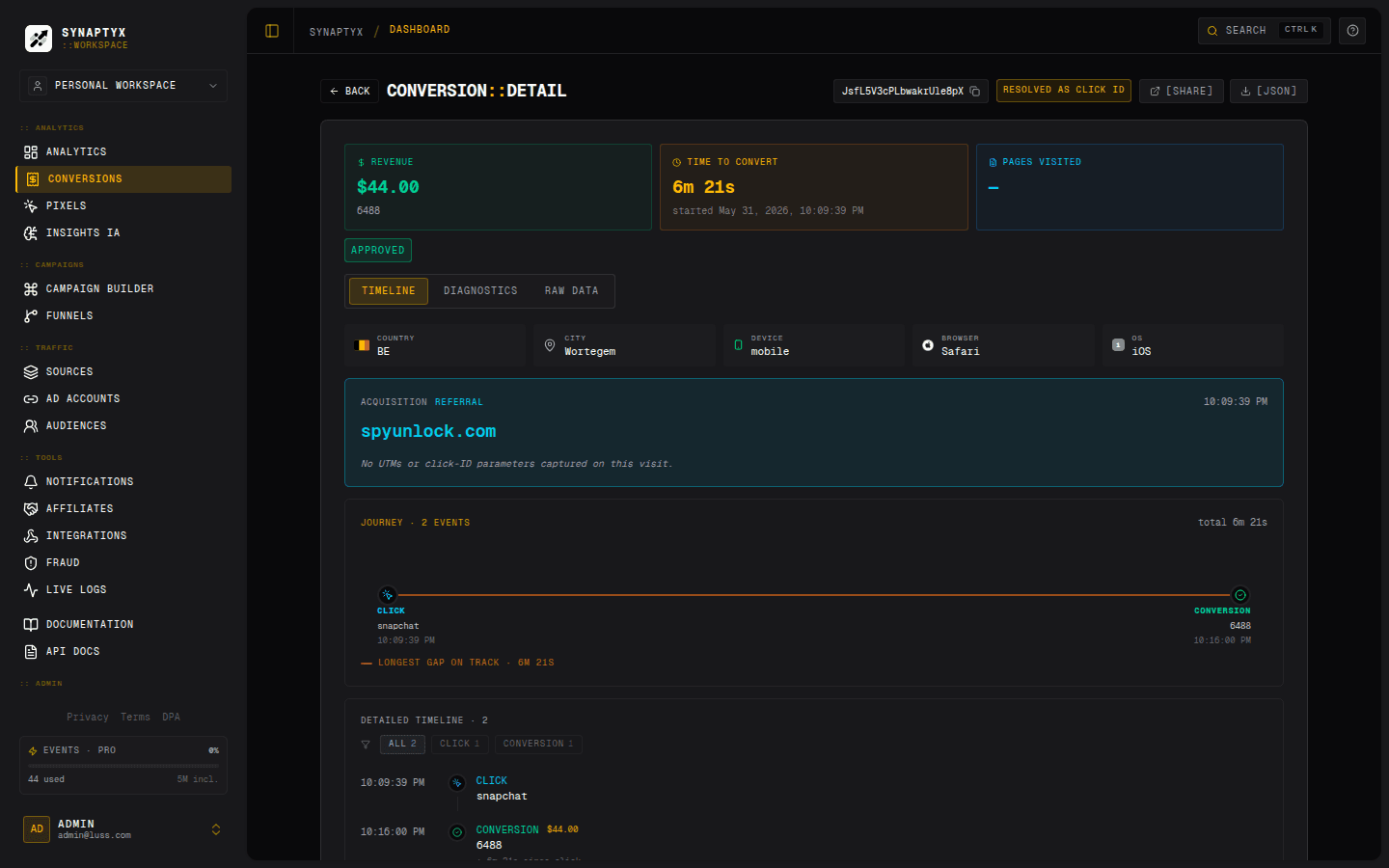
Task: Open the Privacy link
Action: click(x=88, y=718)
